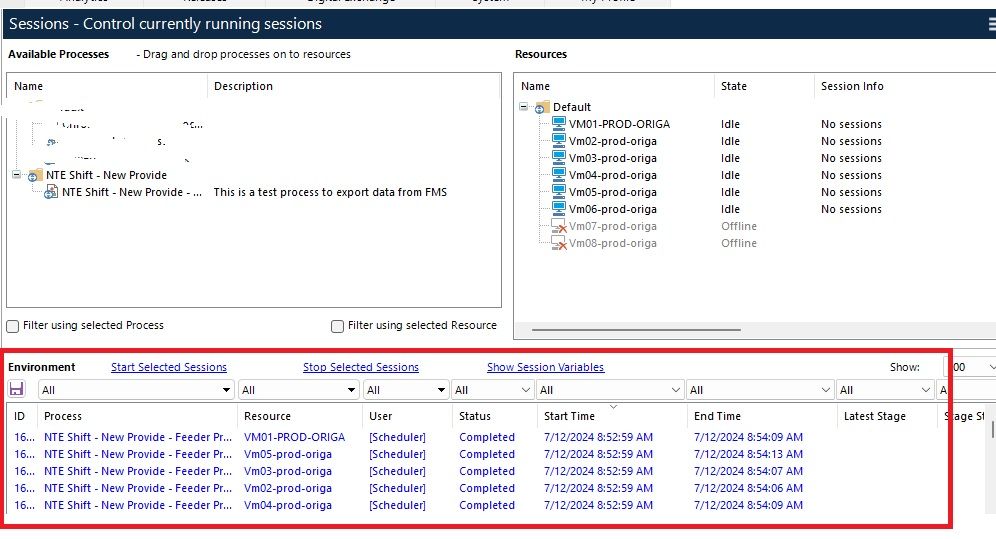
Task: Collapse the Default resources tree node
Action: coord(525,107)
